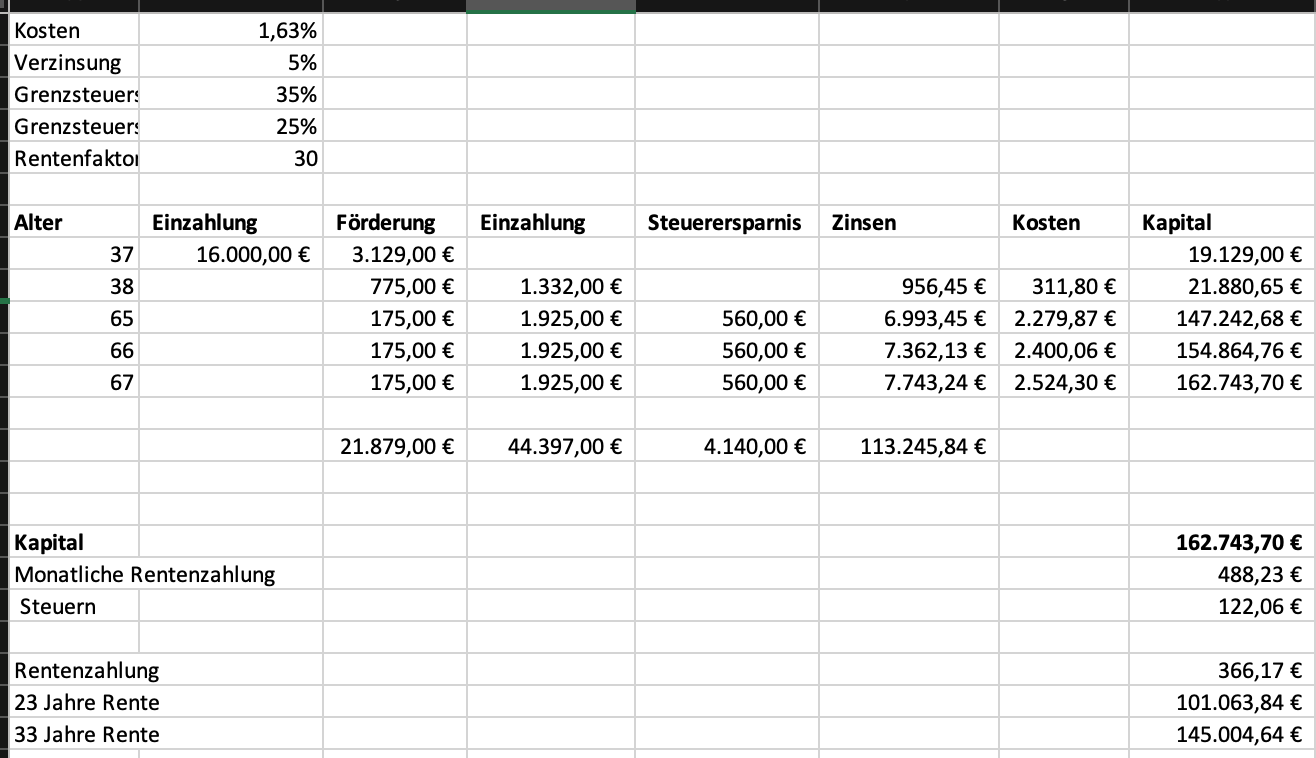The width and height of the screenshot is (1316, 758).
Task: Select the Rentenfaktor value 30
Action: (x=231, y=159)
